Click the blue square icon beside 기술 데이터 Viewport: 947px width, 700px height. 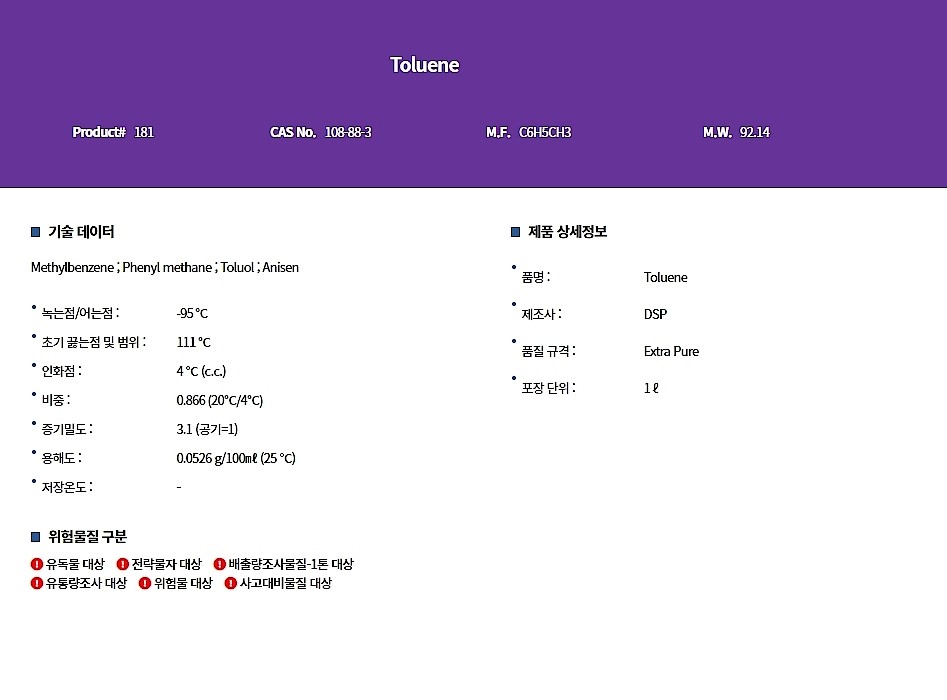36,232
